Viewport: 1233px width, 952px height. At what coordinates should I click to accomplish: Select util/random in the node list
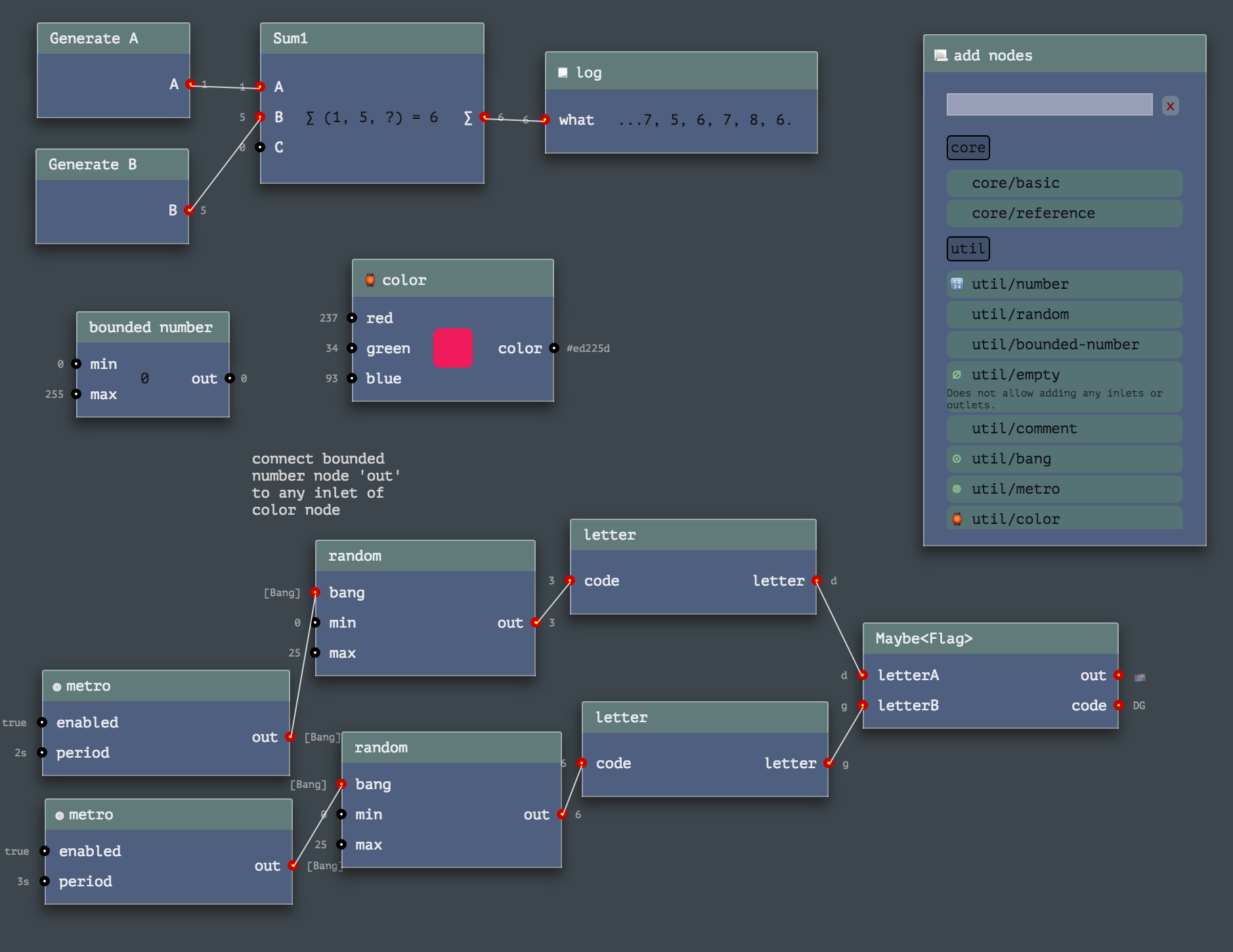(1064, 314)
